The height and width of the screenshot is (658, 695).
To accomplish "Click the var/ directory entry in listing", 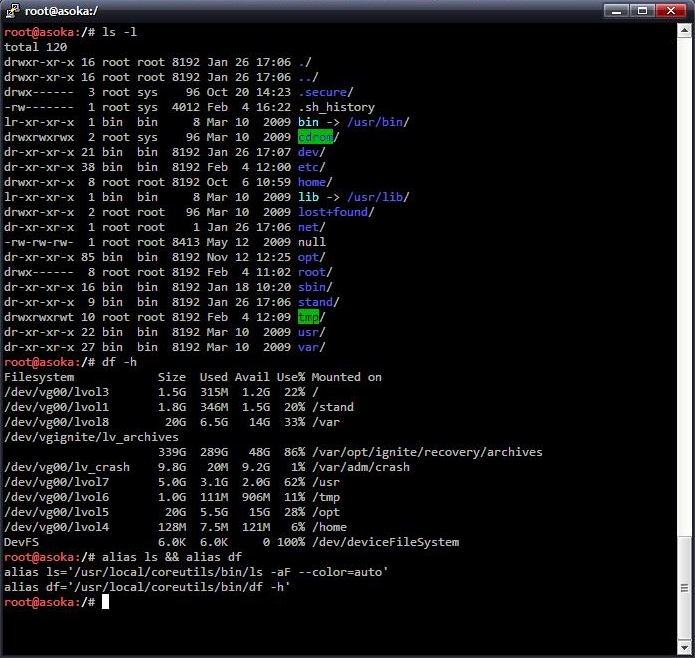I will [x=312, y=347].
